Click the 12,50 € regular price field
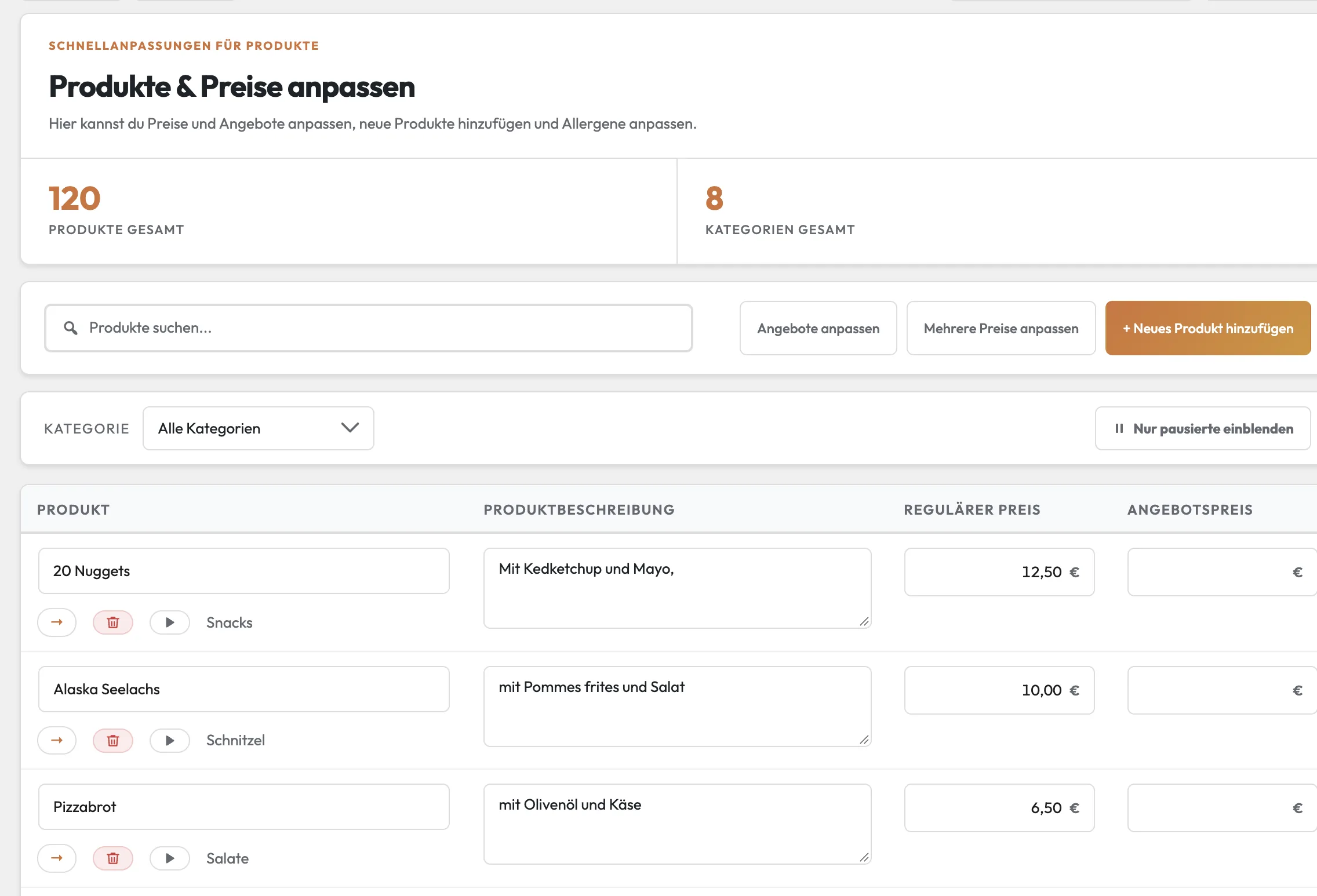The width and height of the screenshot is (1317, 896). pyautogui.click(x=999, y=572)
